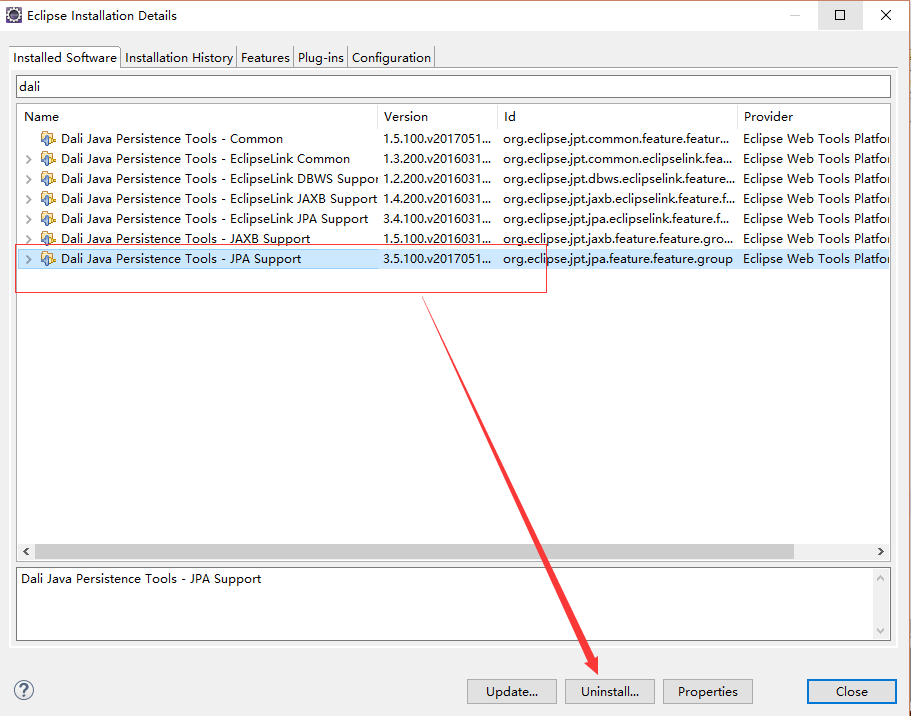This screenshot has height=716, width=911.
Task: Switch to the Installed Software tab
Action: [x=65, y=58]
